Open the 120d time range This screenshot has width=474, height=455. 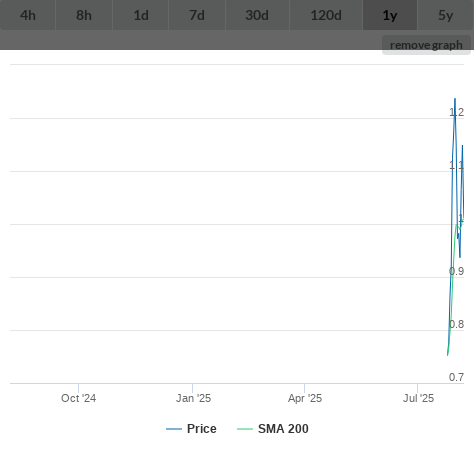(326, 15)
